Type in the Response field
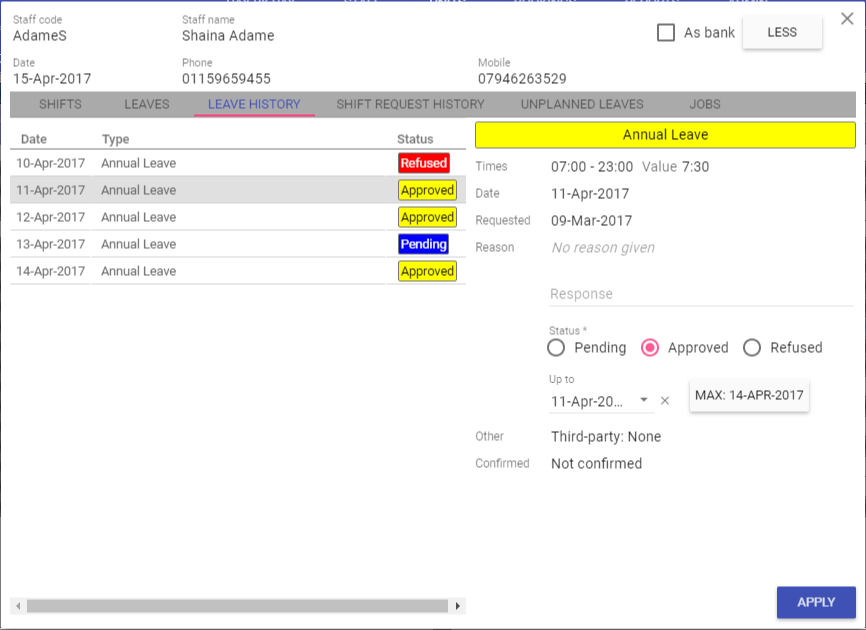This screenshot has width=866, height=630. coord(700,294)
